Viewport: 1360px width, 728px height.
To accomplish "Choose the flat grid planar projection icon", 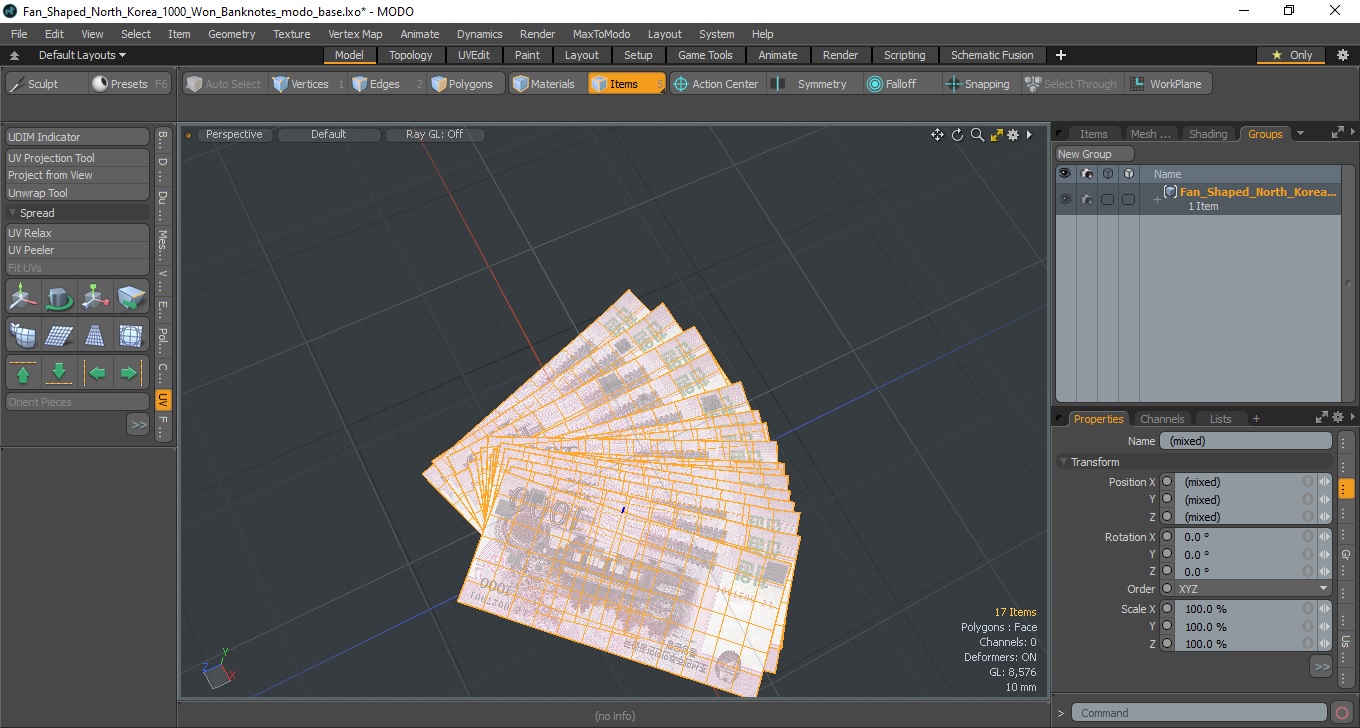I will tap(60, 335).
